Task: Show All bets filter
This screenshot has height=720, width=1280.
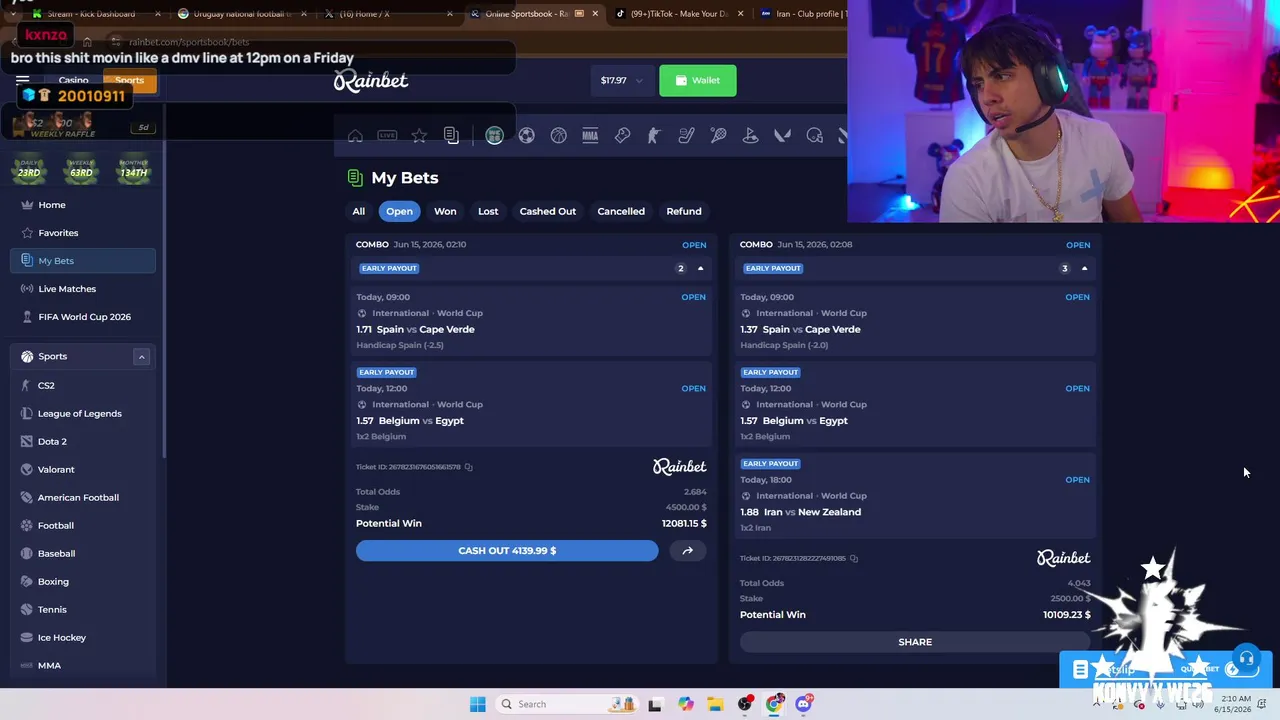Action: click(x=358, y=211)
